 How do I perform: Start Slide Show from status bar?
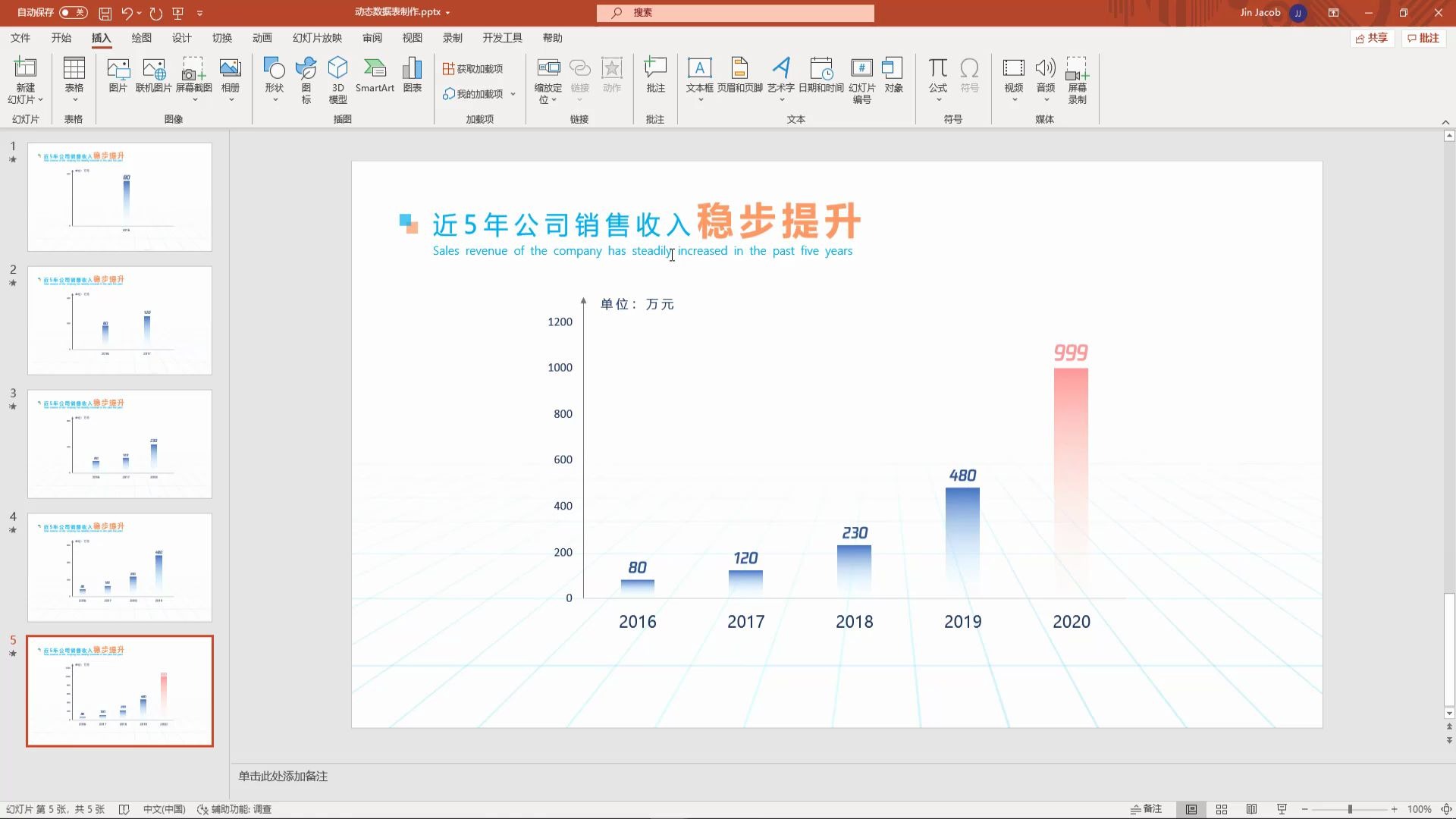point(1282,809)
